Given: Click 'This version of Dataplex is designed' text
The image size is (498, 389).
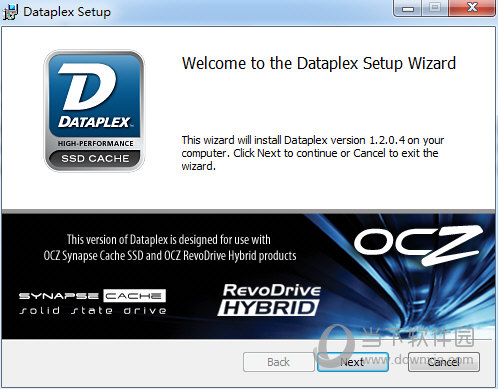Looking at the screenshot, I should coord(168,239).
